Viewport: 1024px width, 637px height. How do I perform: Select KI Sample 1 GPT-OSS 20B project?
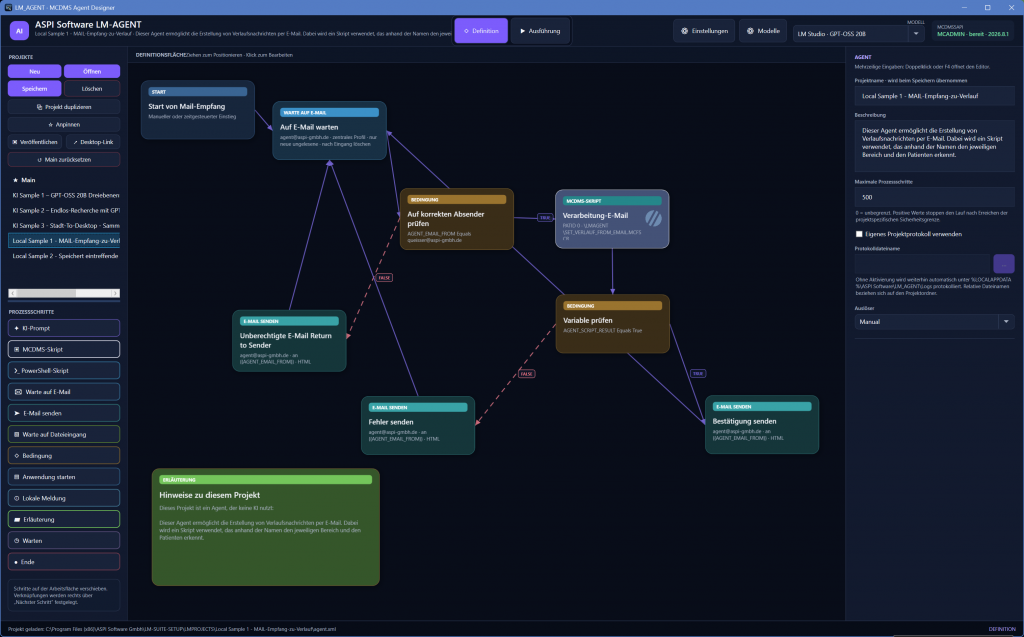tap(64, 195)
